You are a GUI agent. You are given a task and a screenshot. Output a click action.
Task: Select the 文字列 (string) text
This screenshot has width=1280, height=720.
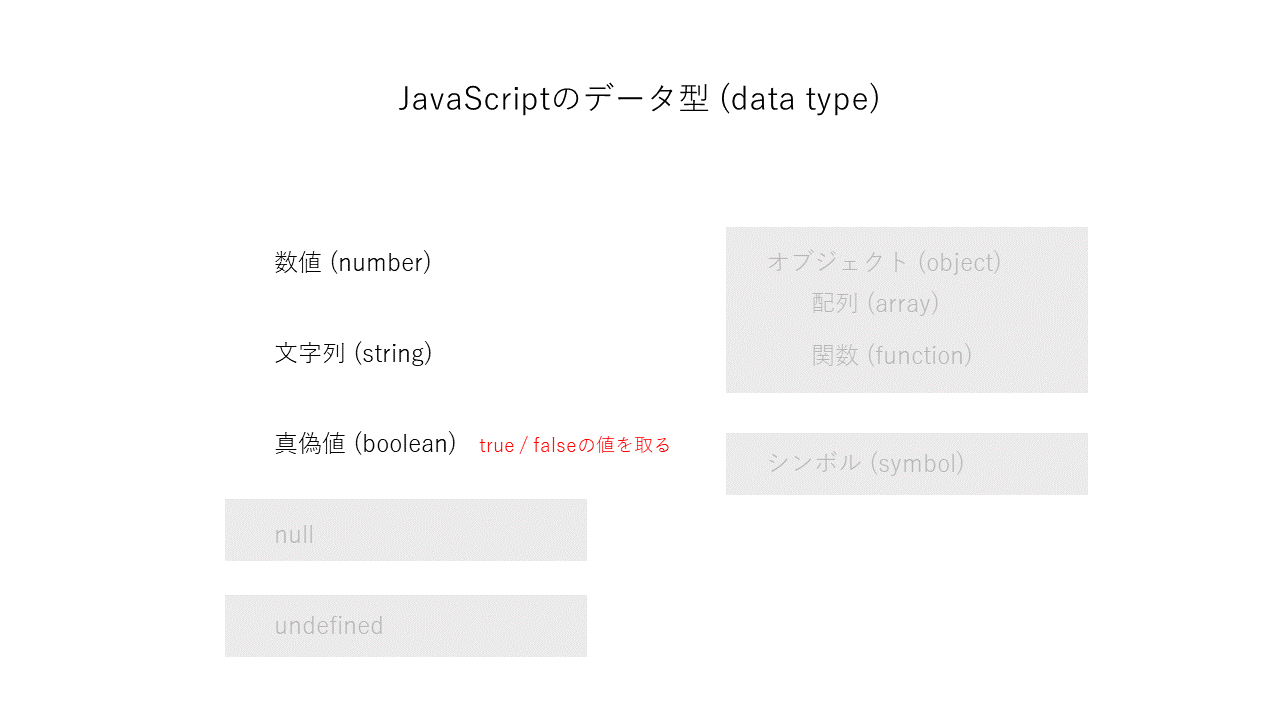pos(353,354)
